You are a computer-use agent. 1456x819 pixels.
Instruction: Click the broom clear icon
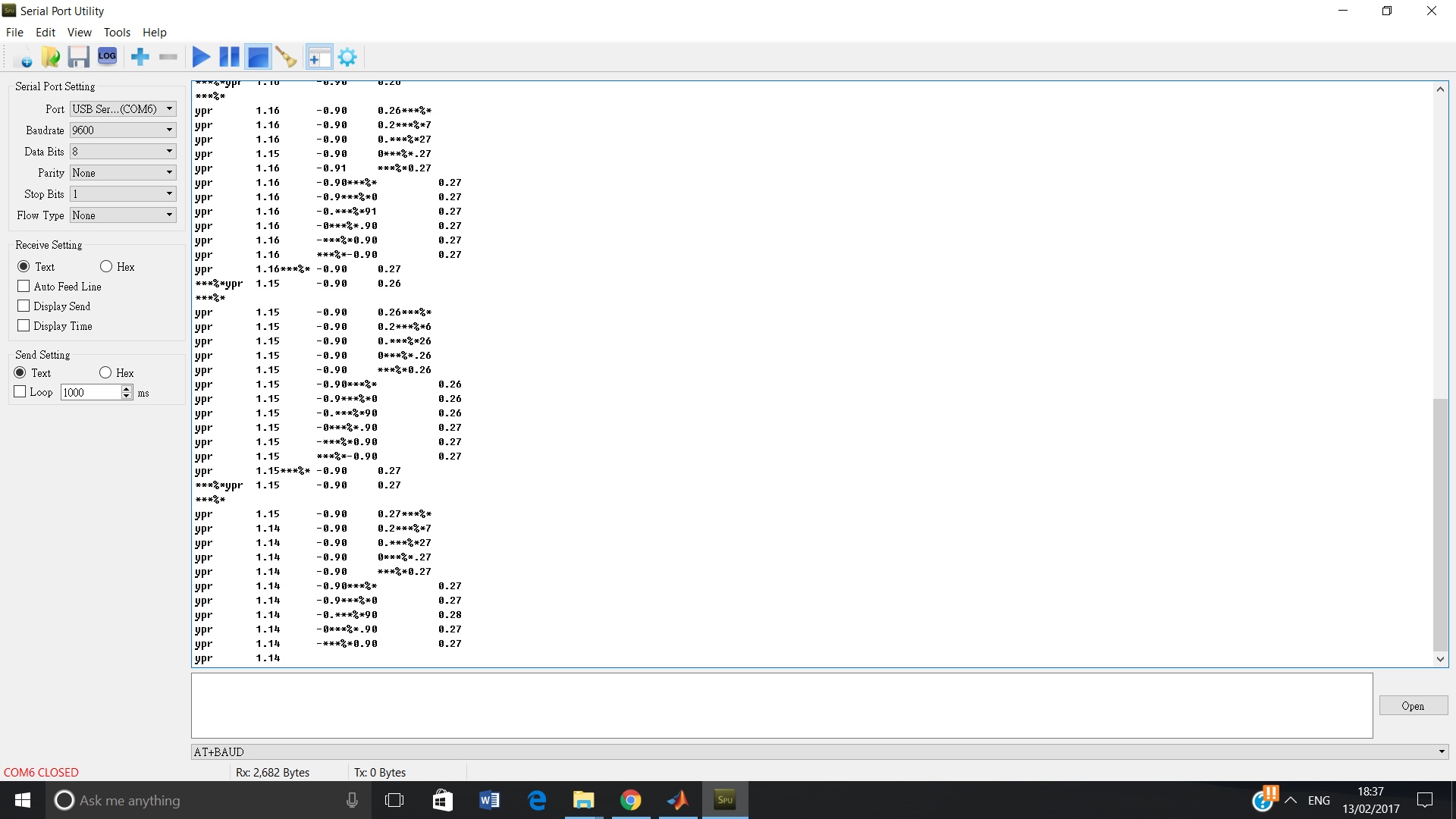286,57
